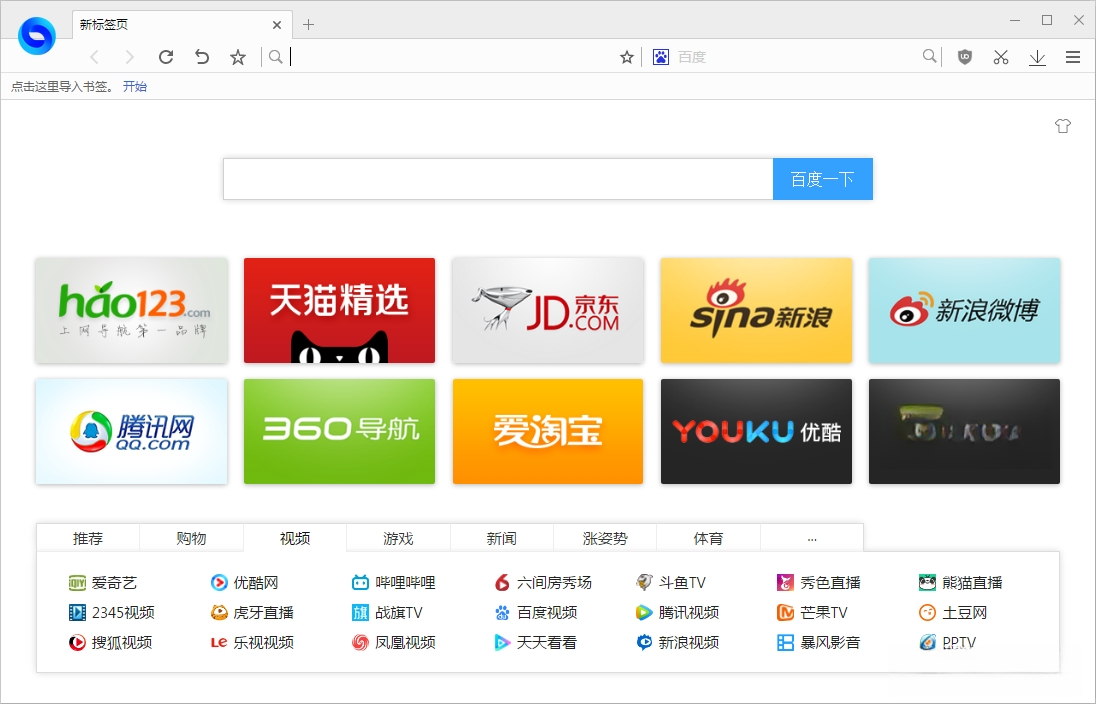1096x704 pixels.
Task: Open the sina新浪 tile
Action: (x=756, y=310)
